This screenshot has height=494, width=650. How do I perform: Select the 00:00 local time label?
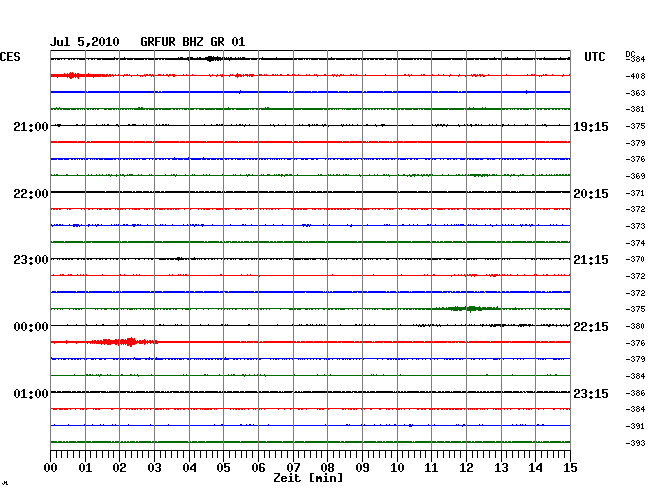[31, 327]
